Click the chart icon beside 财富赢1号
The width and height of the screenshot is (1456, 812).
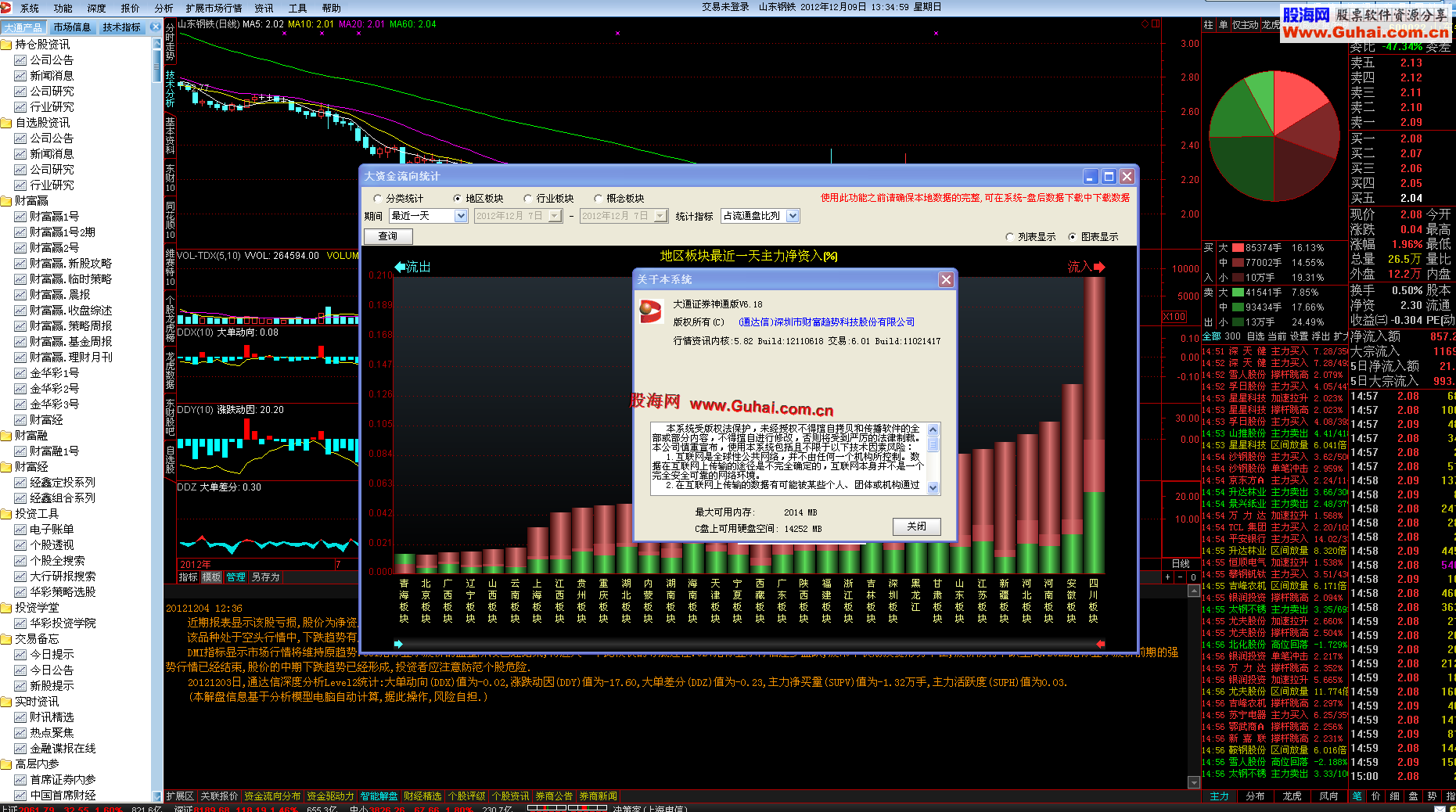click(x=21, y=217)
